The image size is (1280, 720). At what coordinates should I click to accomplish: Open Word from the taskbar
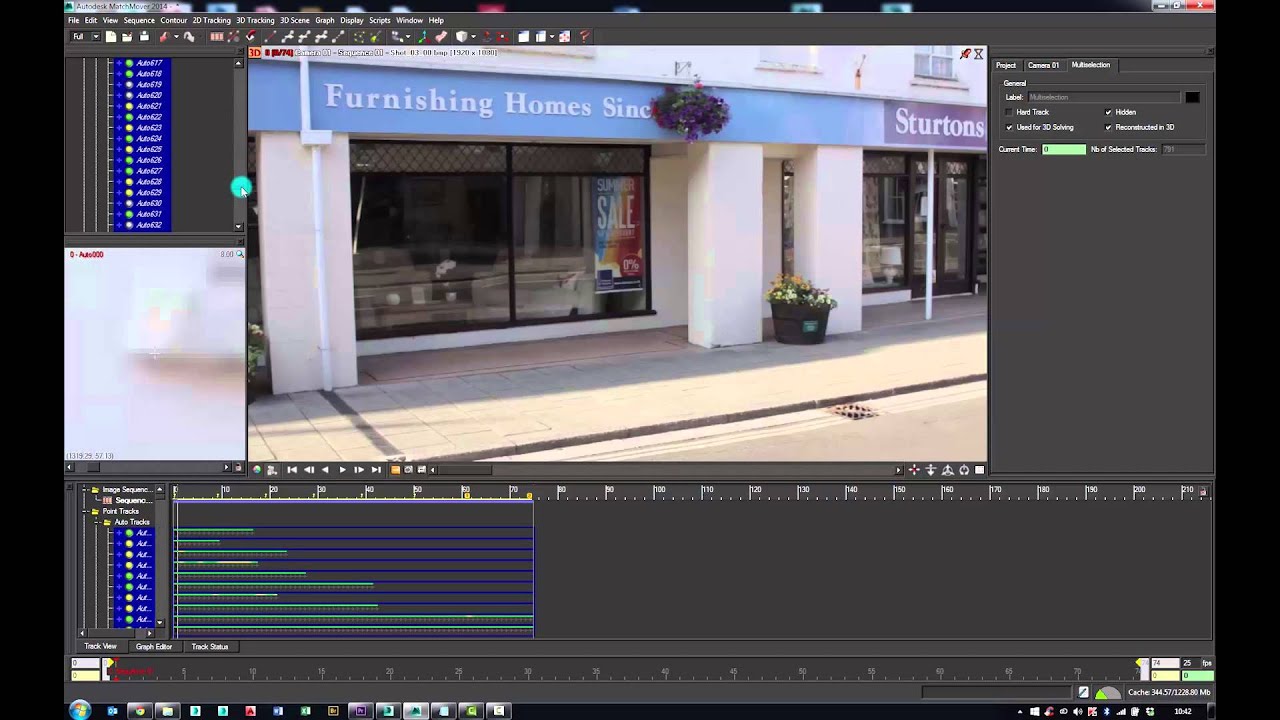tap(278, 711)
